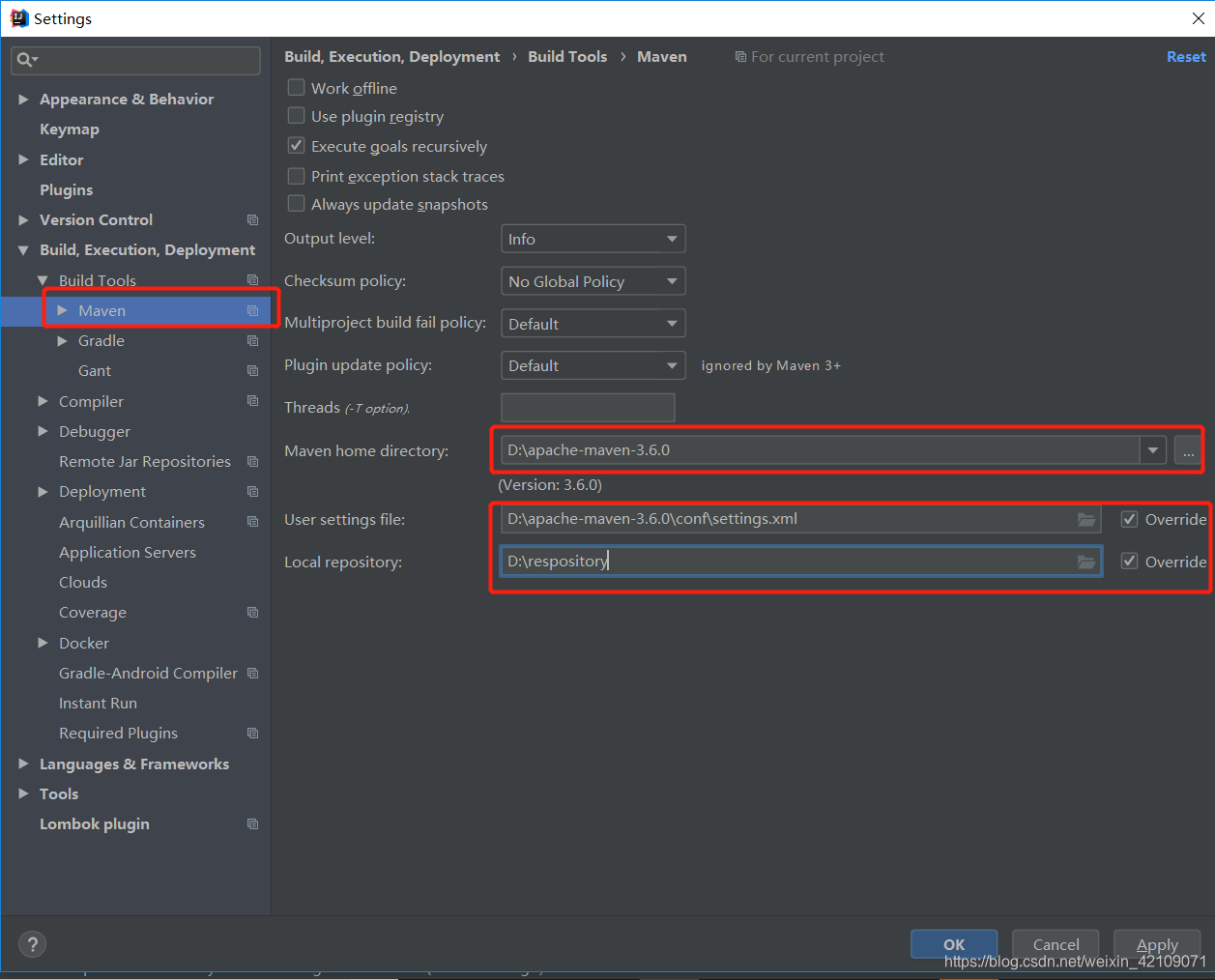Collapse Build, Execution, Deployment node
This screenshot has width=1215, height=980.
[23, 250]
